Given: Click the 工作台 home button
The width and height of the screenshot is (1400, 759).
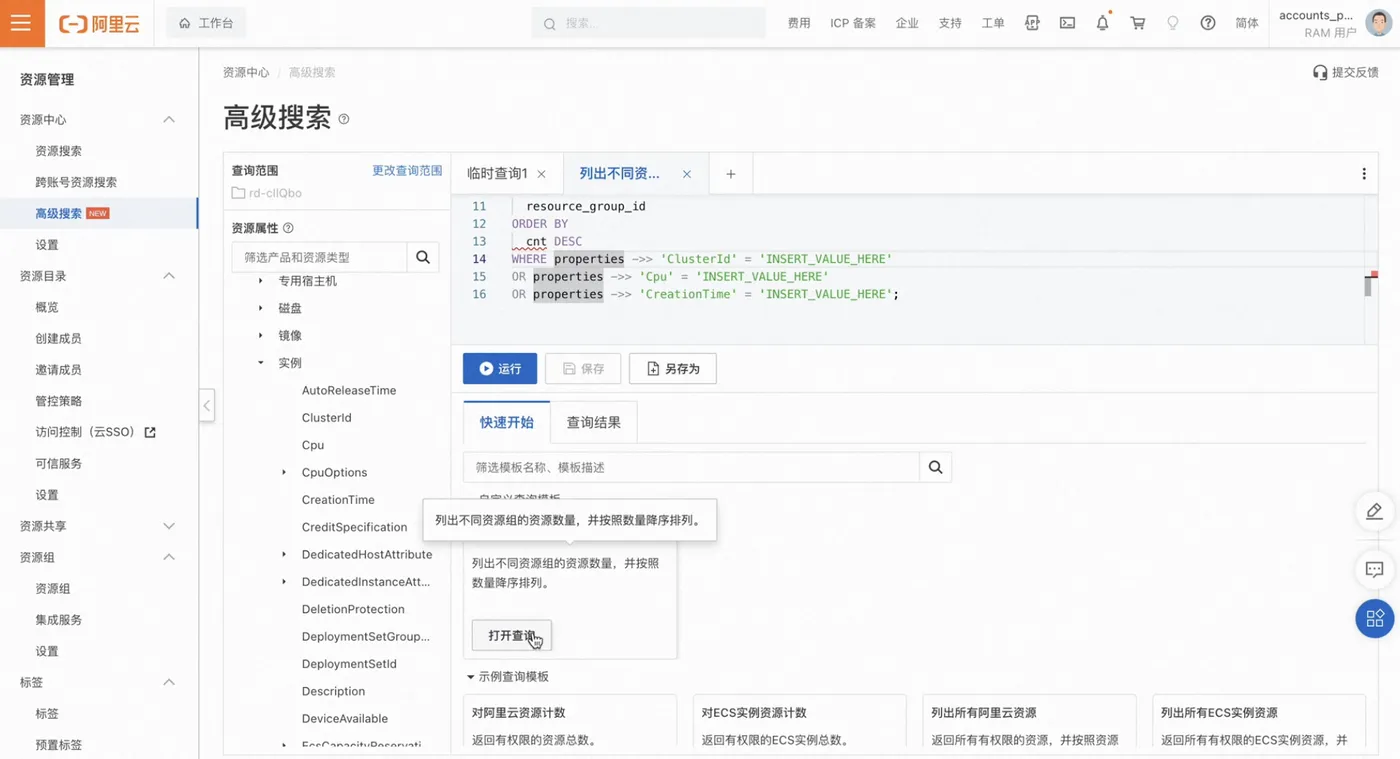Looking at the screenshot, I should tap(206, 23).
